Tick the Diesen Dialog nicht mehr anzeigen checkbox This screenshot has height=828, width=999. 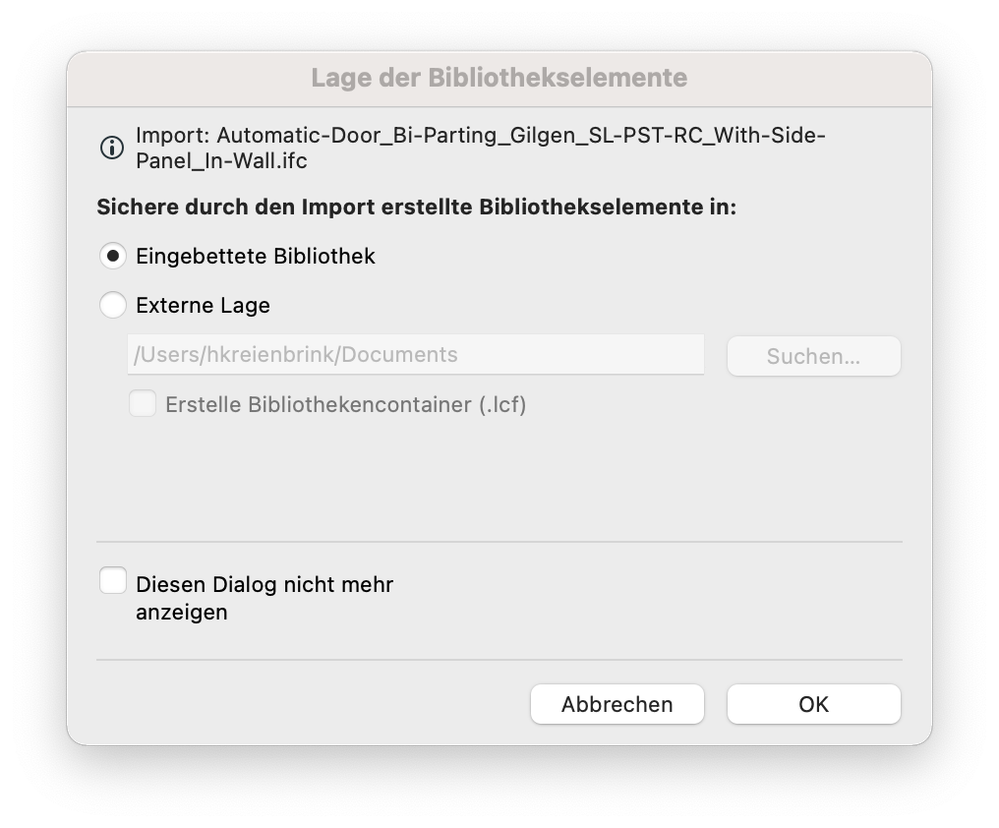(x=113, y=581)
